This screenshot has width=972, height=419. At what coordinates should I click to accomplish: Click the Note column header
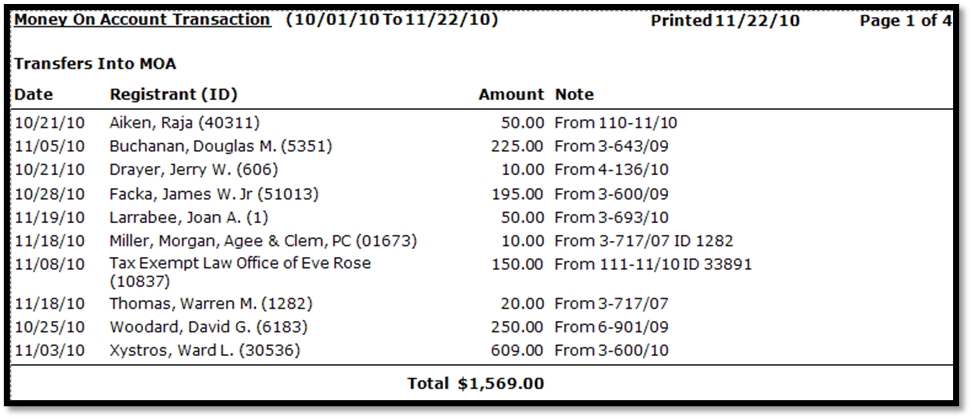coord(574,94)
